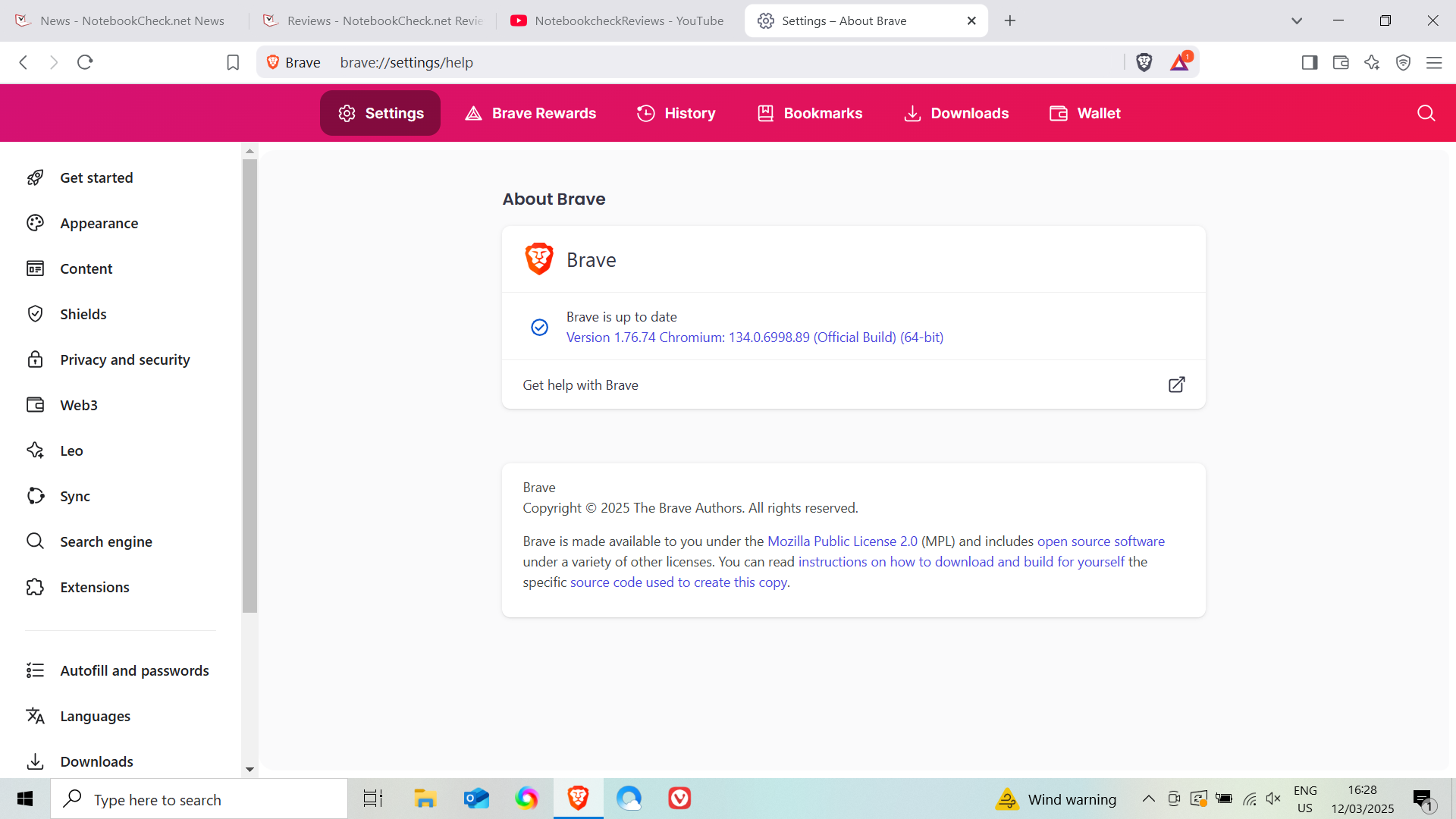Open Brave Rewards triangle icon in address bar
Screen dimensions: 1456x819
[1181, 61]
